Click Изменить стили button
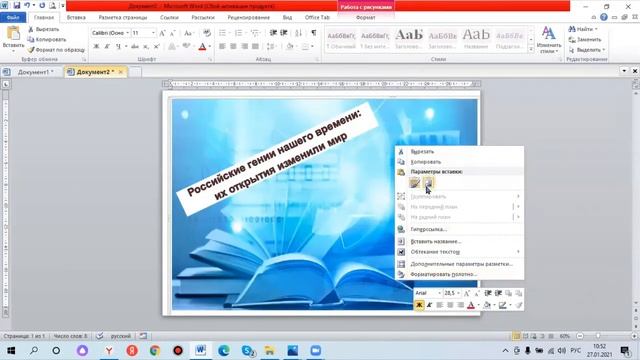640x360 pixels. click(x=549, y=40)
